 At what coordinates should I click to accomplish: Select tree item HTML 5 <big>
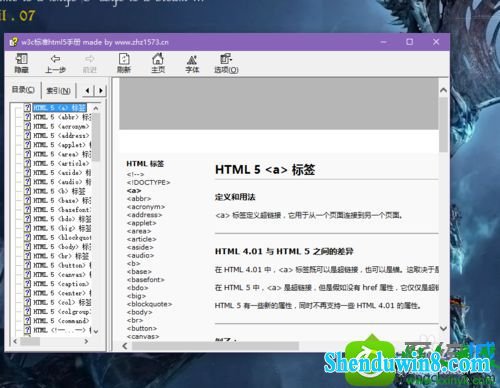tap(62, 228)
